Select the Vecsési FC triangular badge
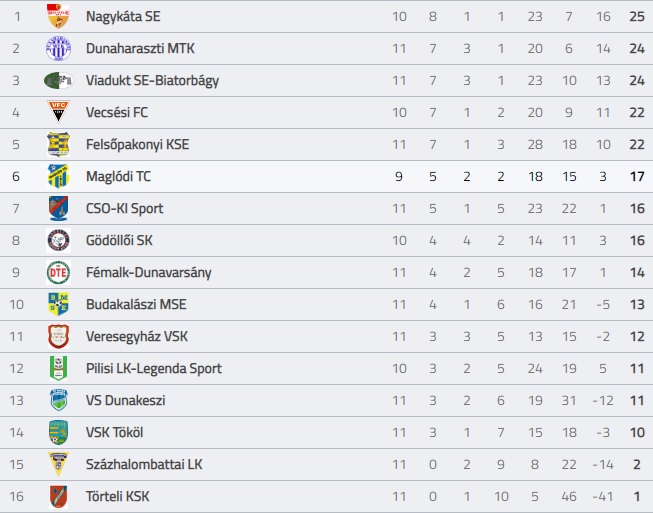This screenshot has width=653, height=513. click(58, 112)
